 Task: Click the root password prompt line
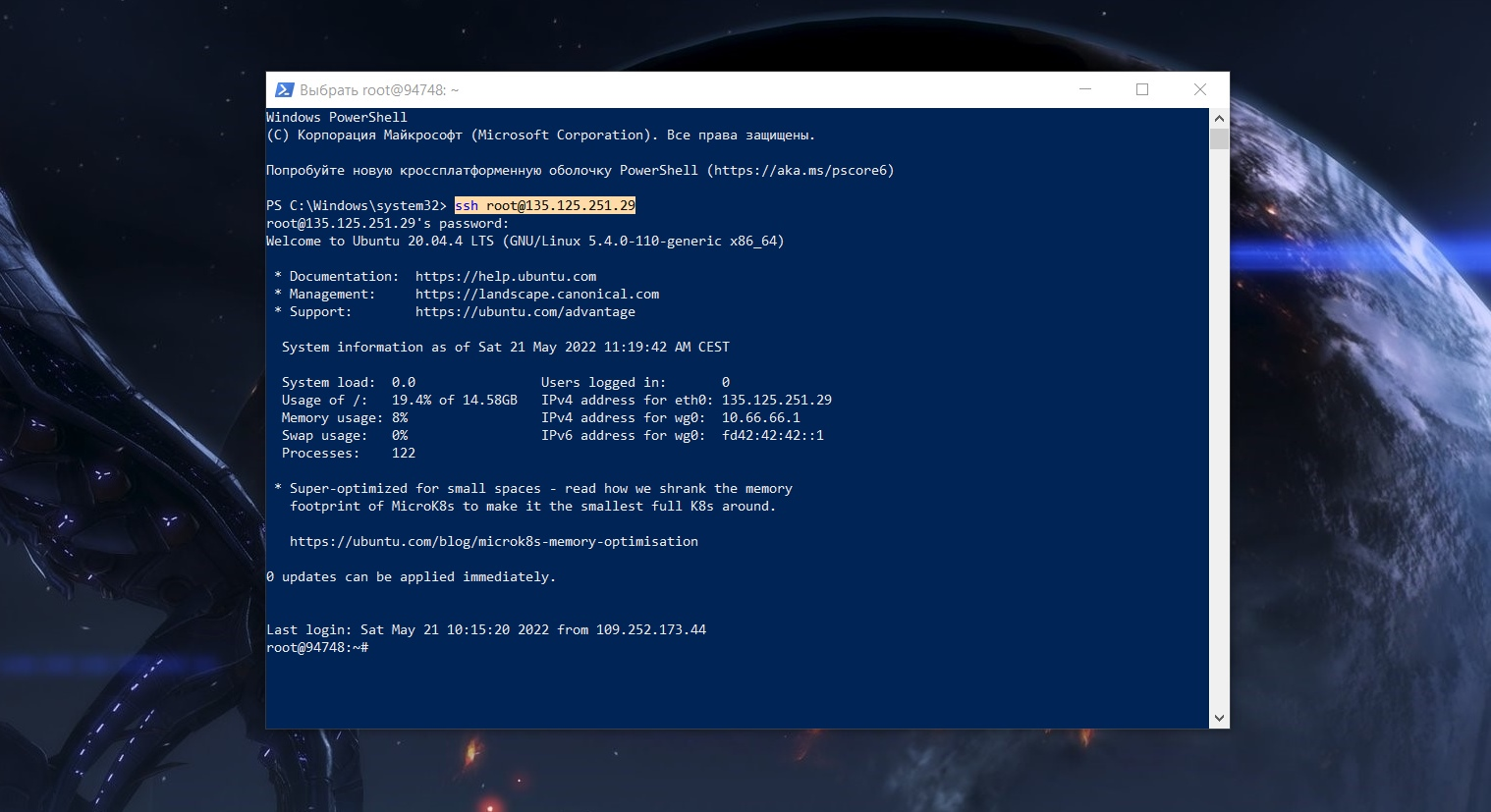[x=388, y=223]
